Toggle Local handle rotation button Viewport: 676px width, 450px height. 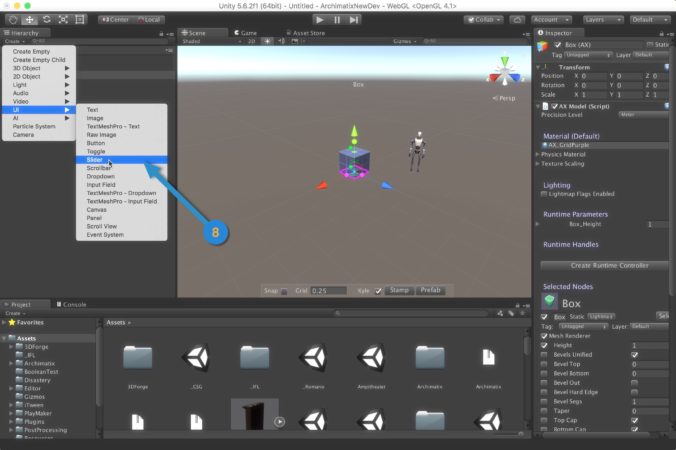[x=149, y=20]
